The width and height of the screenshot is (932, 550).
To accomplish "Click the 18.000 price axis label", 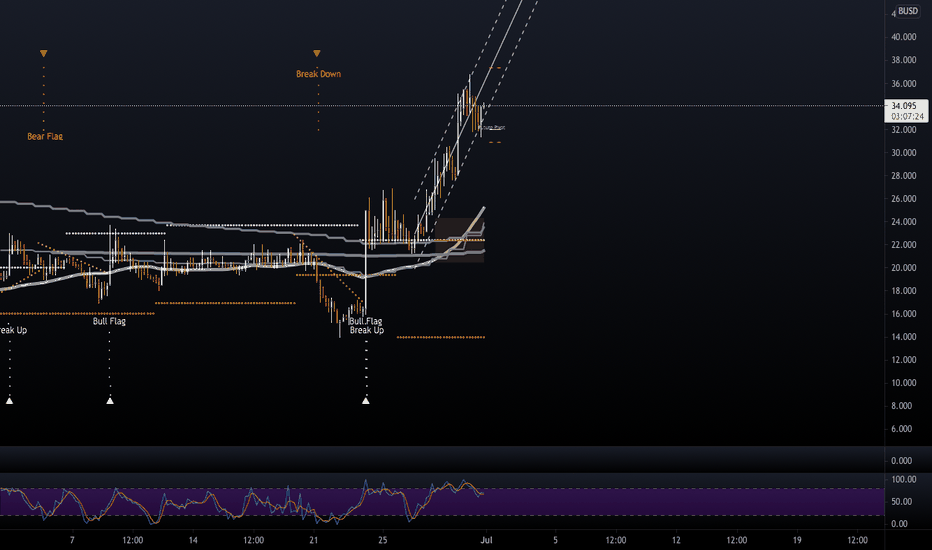I will [x=903, y=291].
